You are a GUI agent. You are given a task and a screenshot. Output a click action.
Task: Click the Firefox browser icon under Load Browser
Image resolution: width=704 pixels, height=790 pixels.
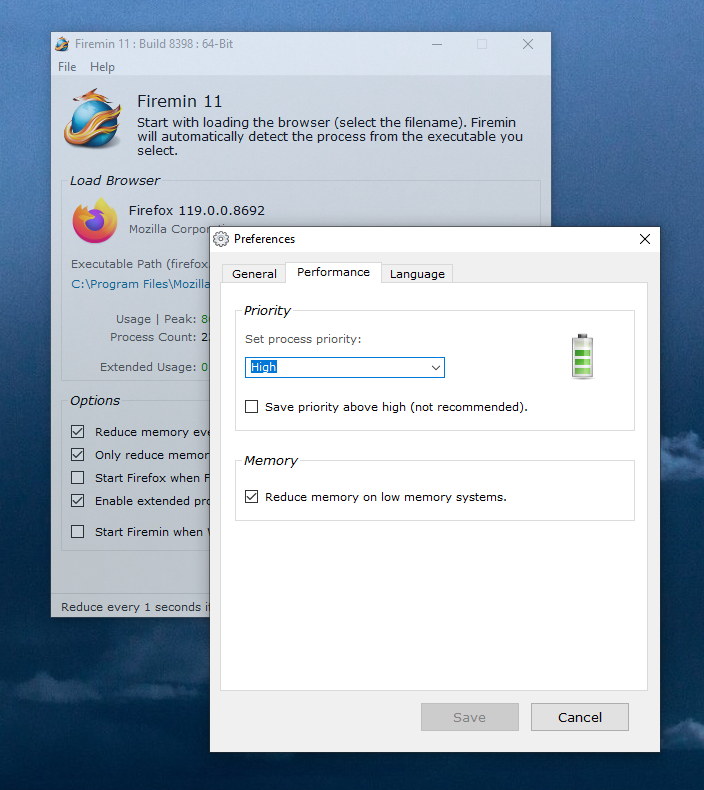coord(95,221)
